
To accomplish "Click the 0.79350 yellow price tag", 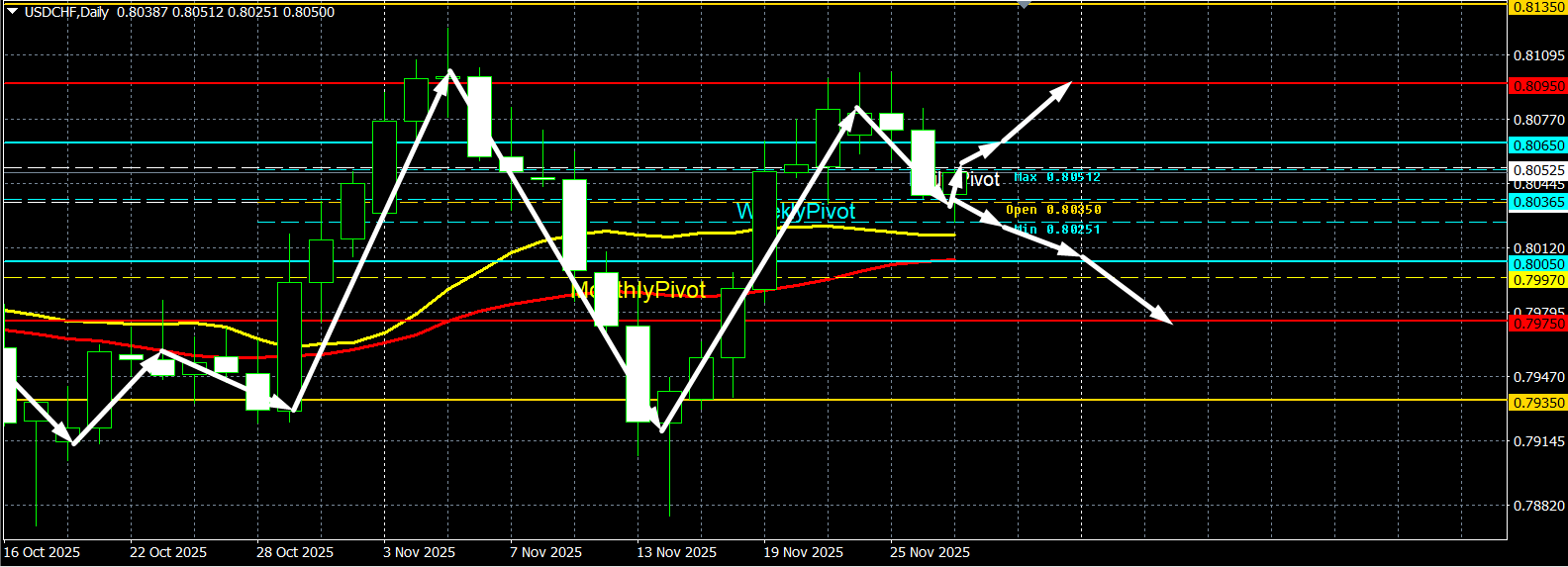I will pos(1537,403).
